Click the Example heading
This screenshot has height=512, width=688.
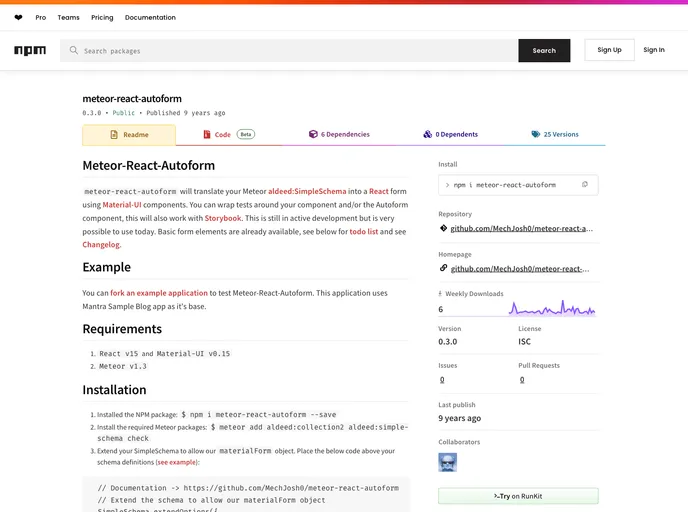coord(107,267)
